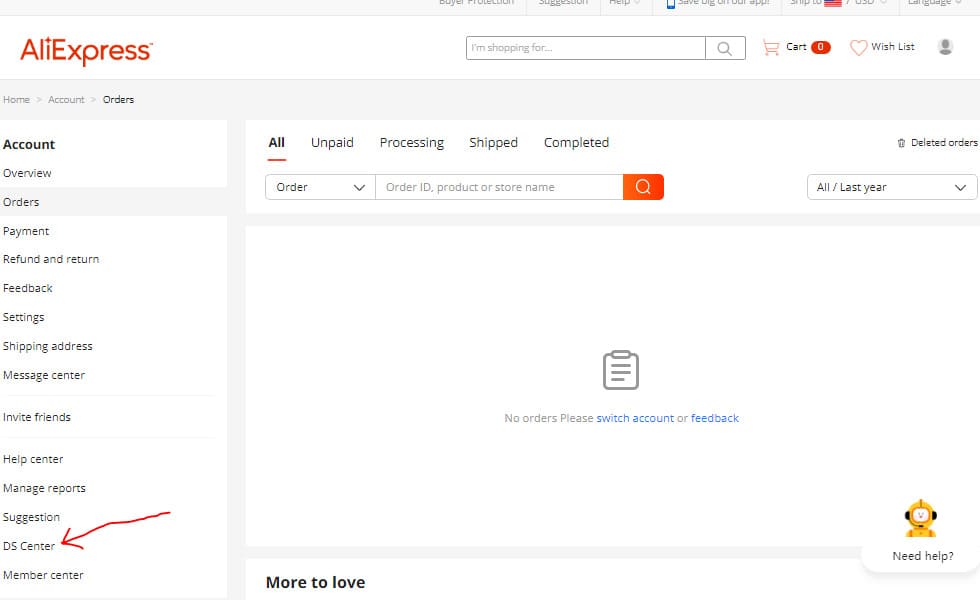Click the More to love heading
The width and height of the screenshot is (980, 600).
[x=315, y=582]
